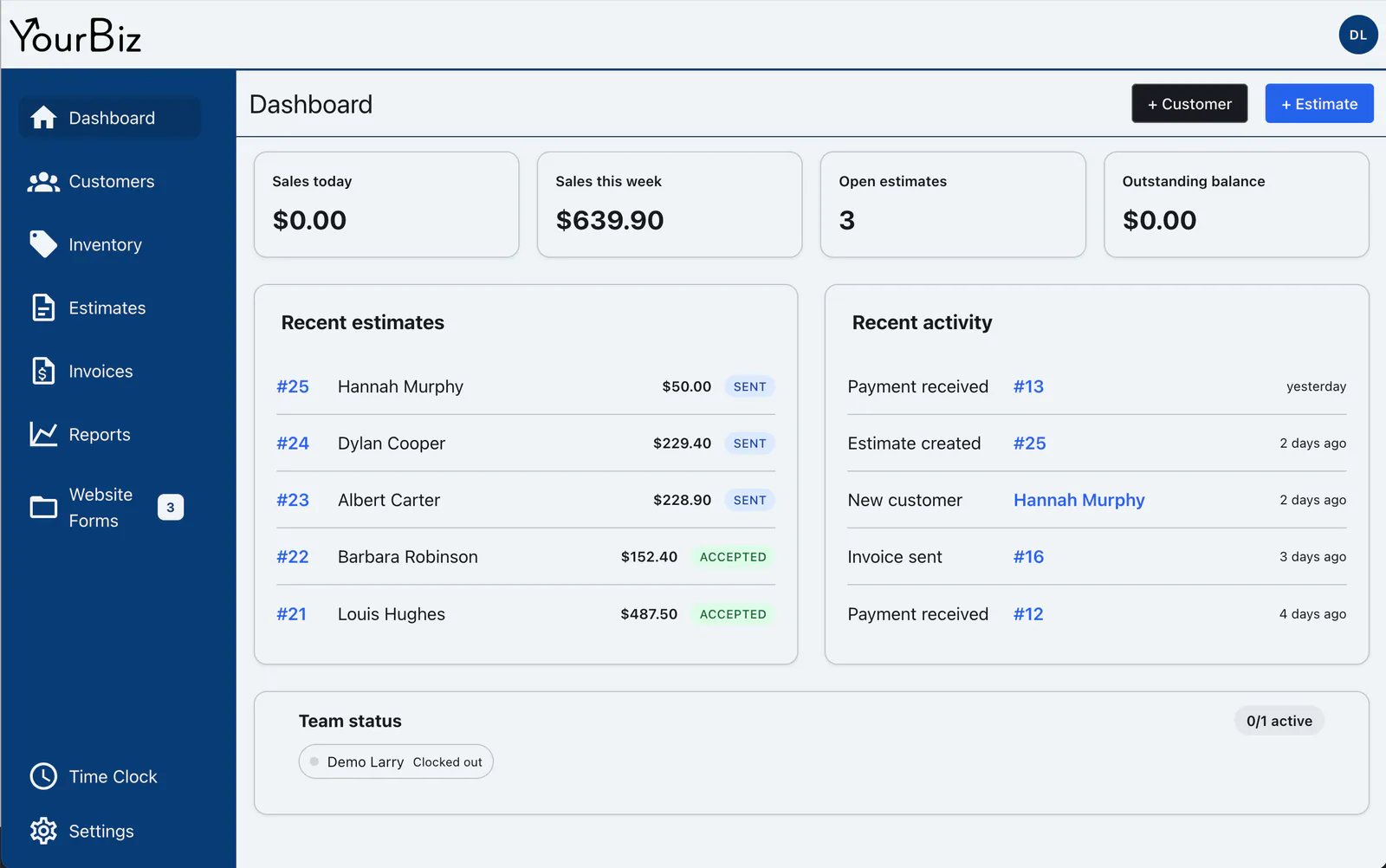This screenshot has width=1386, height=868.
Task: Open estimate #21 for Louis Hughes
Action: point(291,614)
